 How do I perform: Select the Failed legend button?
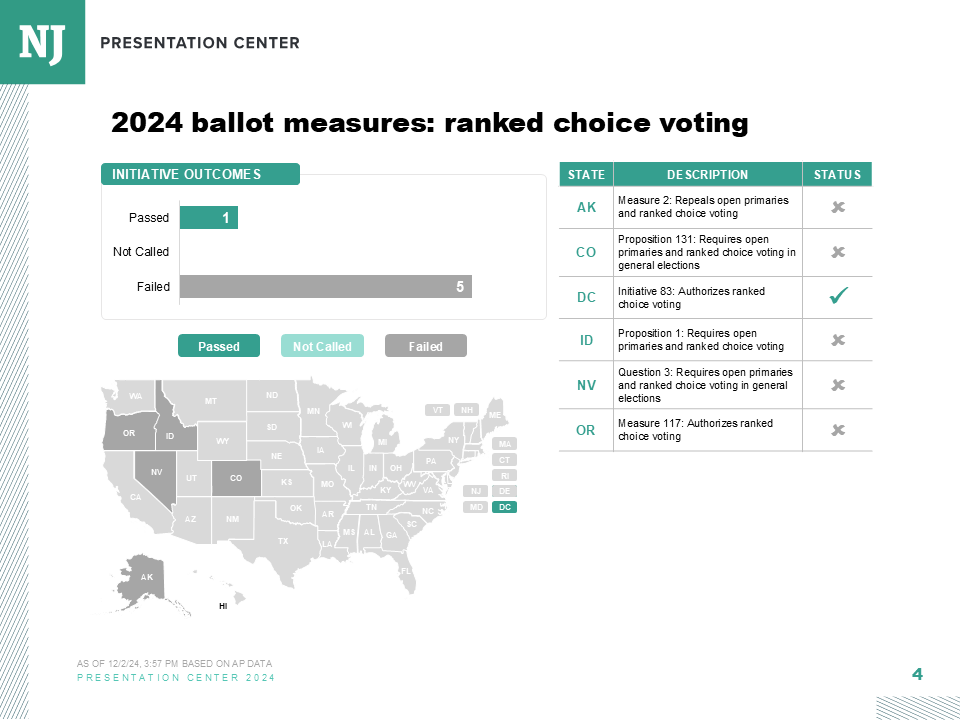(x=426, y=346)
